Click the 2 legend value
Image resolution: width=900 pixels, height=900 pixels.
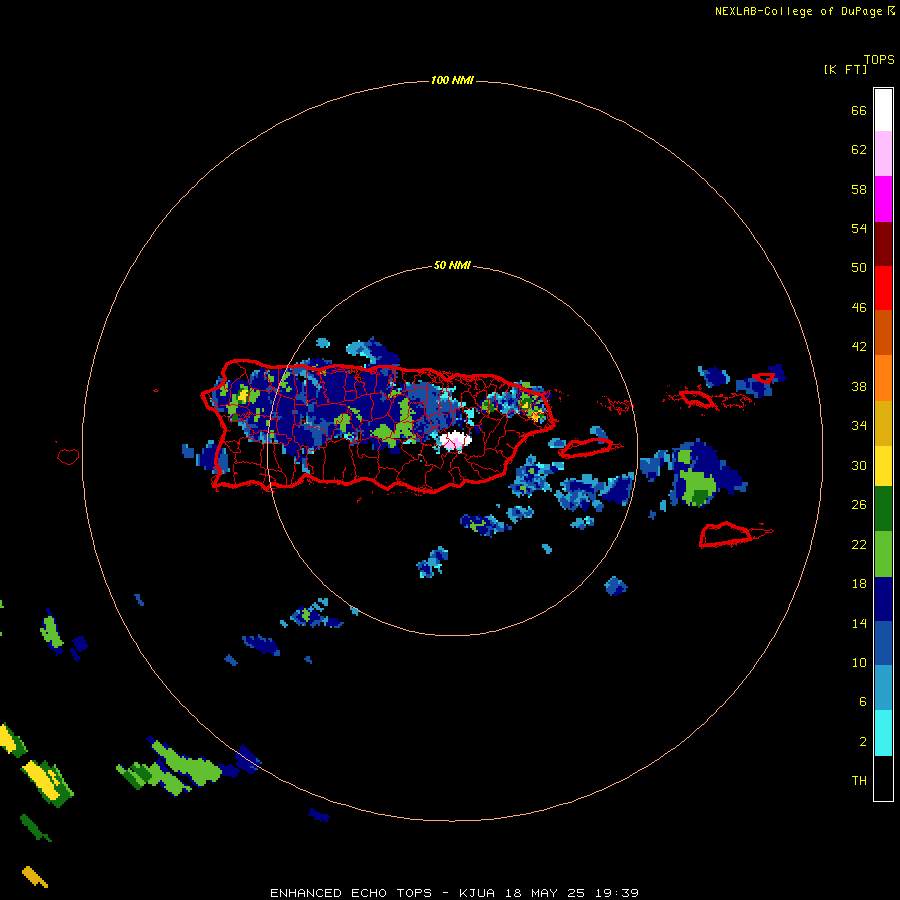(862, 741)
